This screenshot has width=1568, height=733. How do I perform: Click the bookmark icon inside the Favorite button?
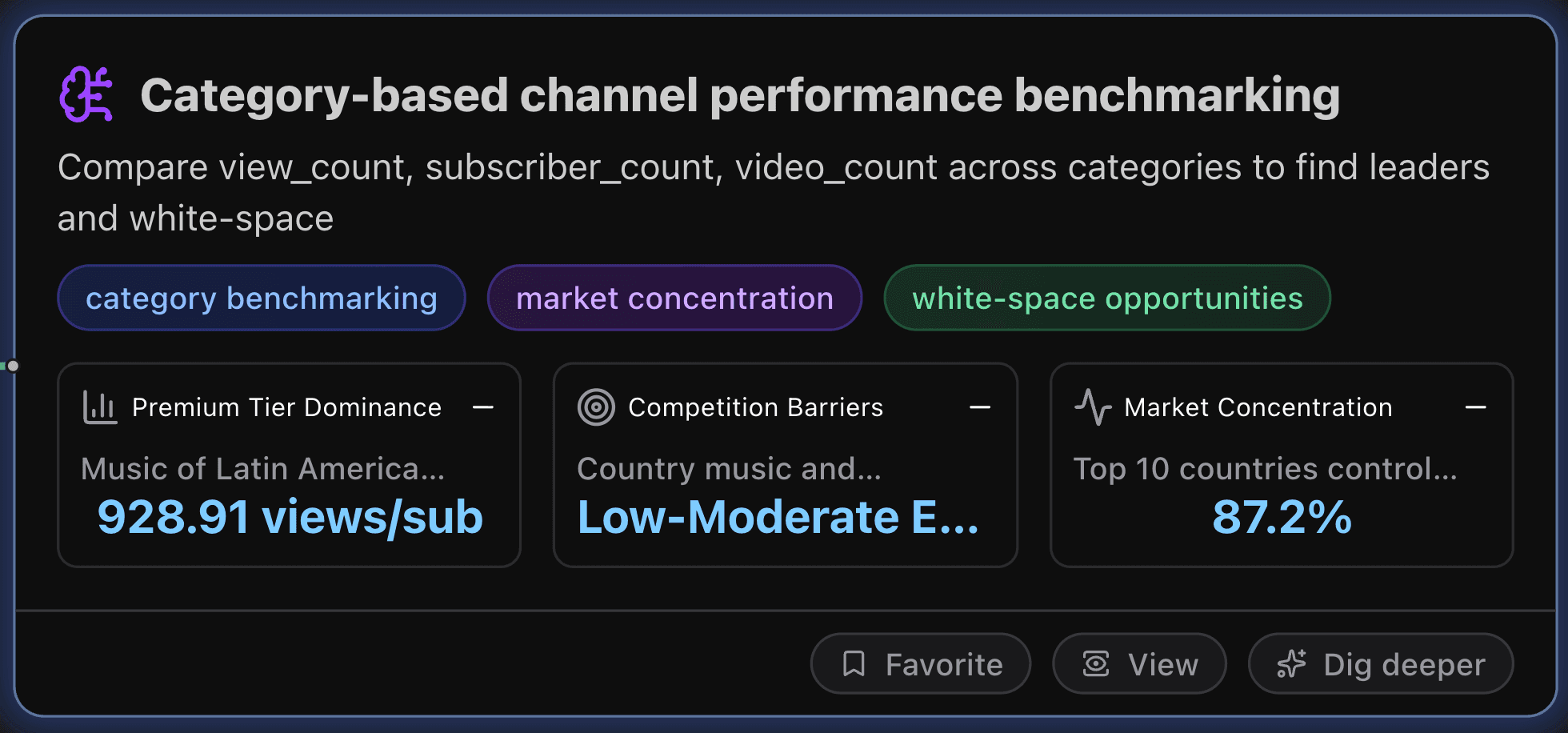click(x=855, y=663)
